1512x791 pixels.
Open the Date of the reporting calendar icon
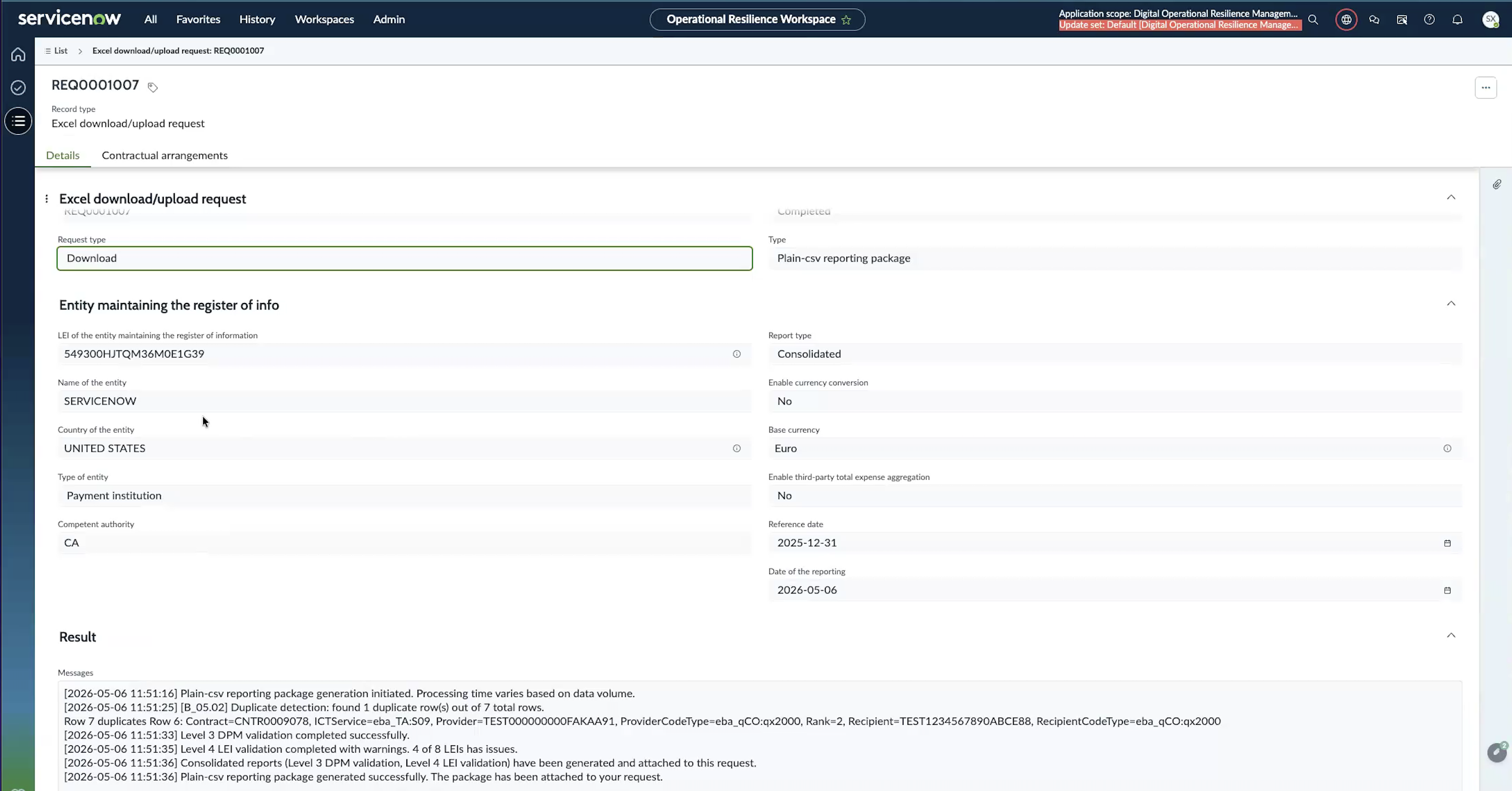click(1447, 590)
